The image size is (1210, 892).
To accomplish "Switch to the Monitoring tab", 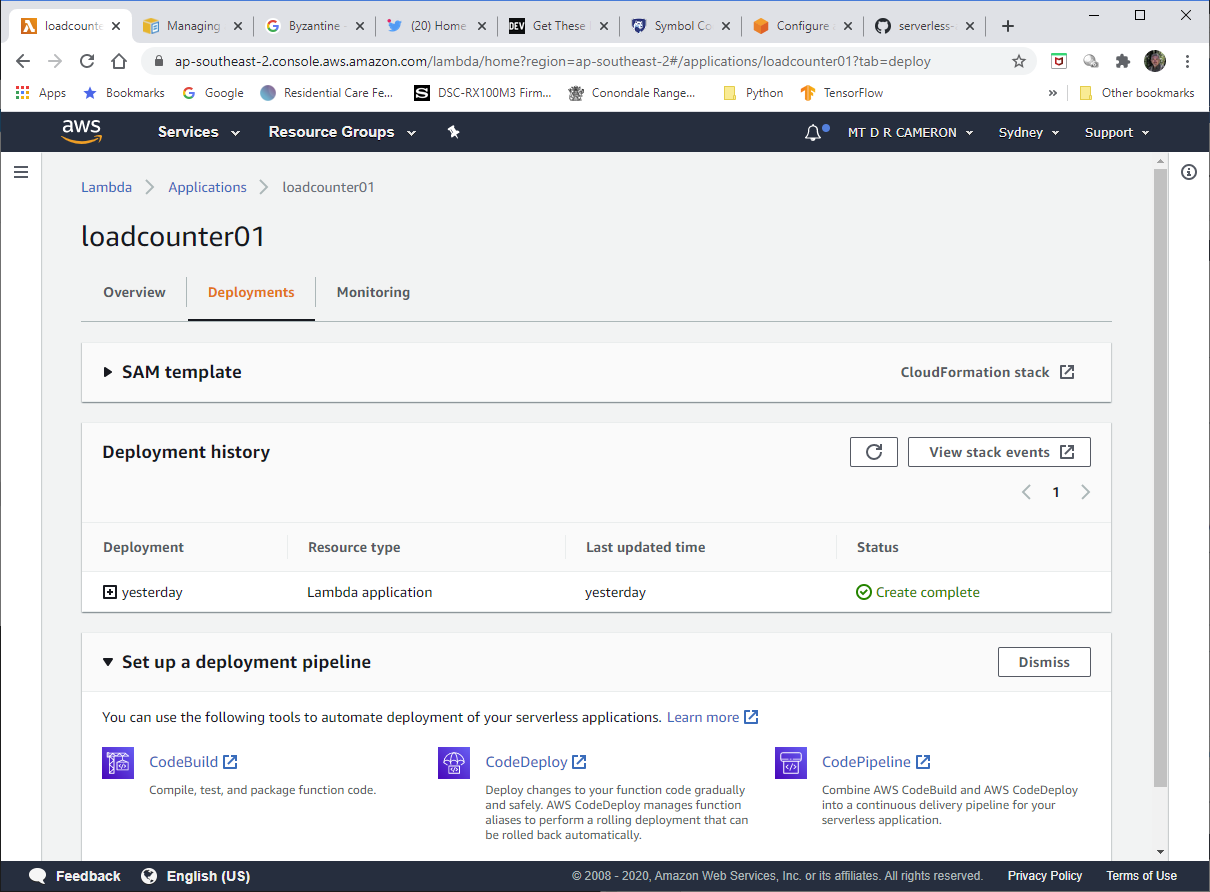I will coord(373,292).
